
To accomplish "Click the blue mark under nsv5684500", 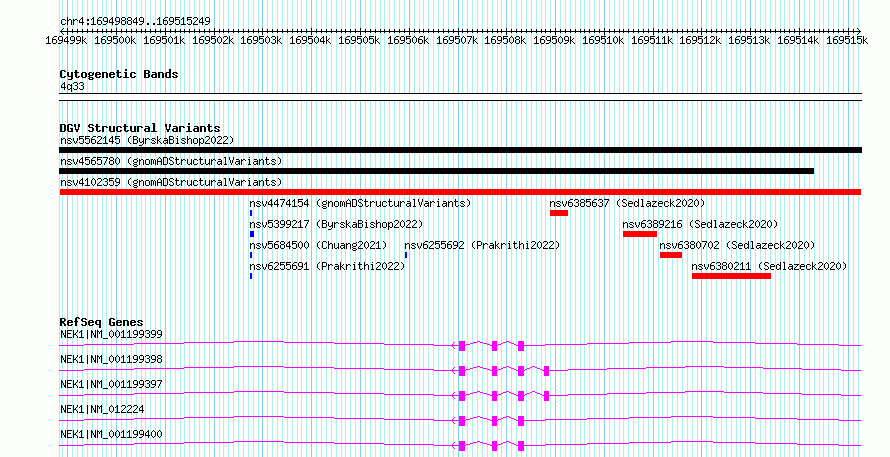I will (251, 255).
